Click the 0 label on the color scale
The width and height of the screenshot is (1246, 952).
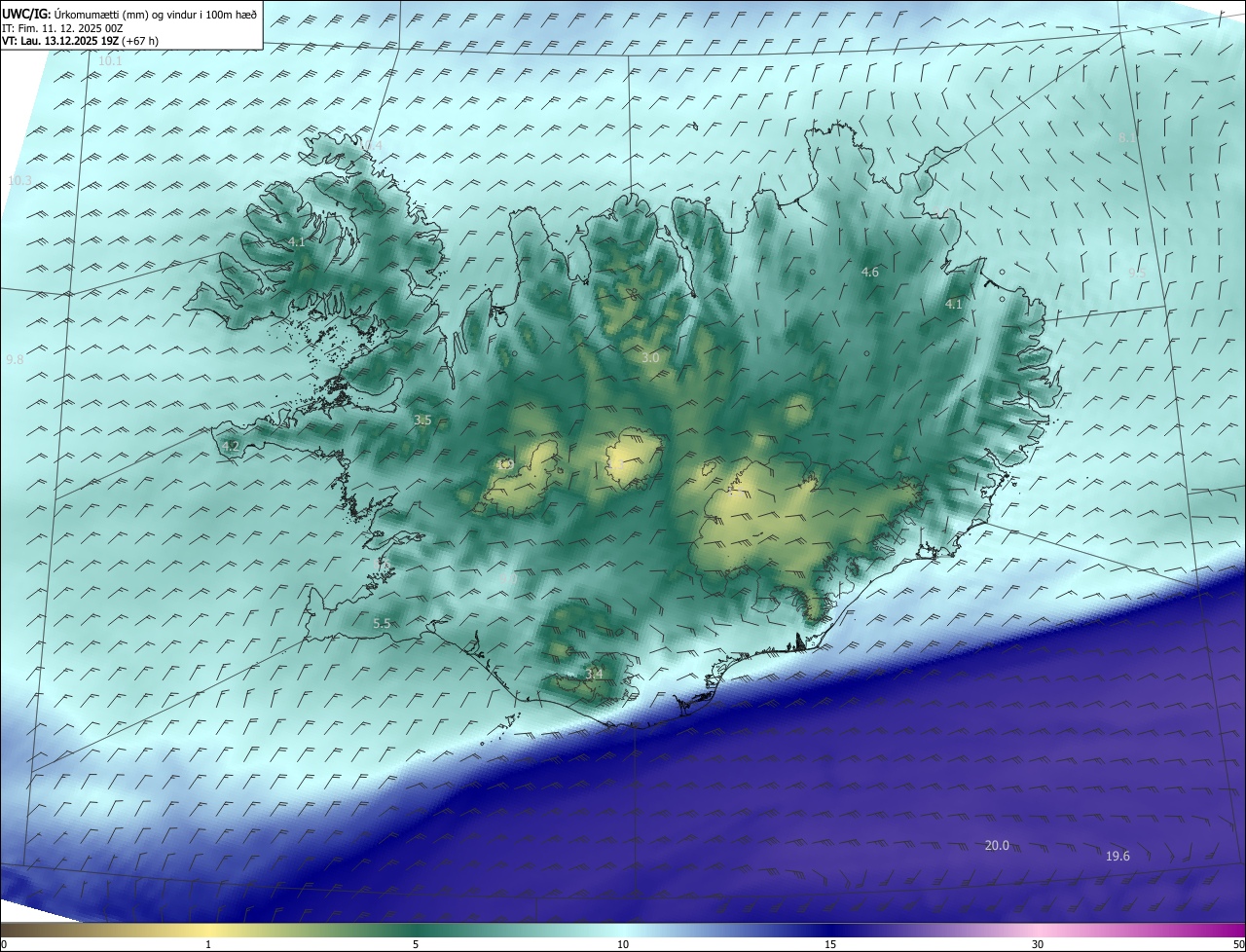point(4,944)
